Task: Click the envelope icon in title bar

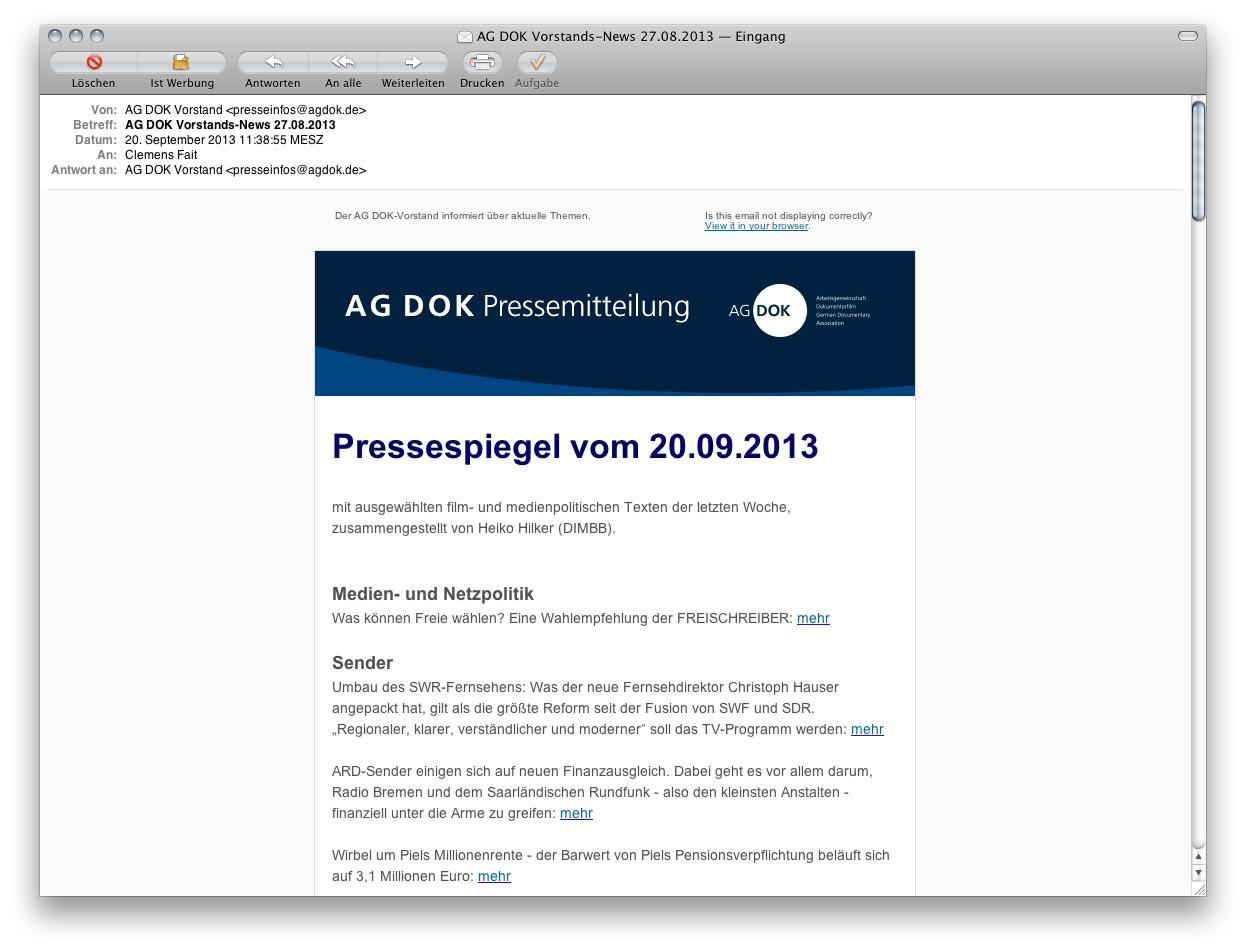Action: (x=465, y=37)
